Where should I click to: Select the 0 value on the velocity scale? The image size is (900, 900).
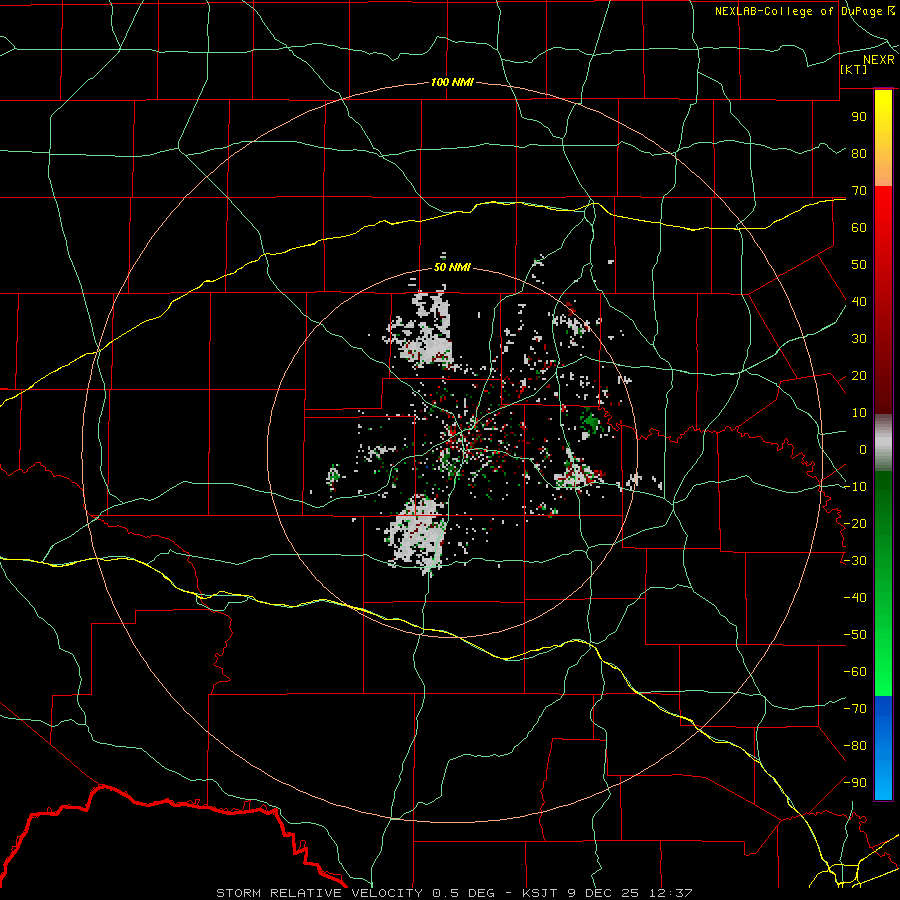click(x=863, y=449)
